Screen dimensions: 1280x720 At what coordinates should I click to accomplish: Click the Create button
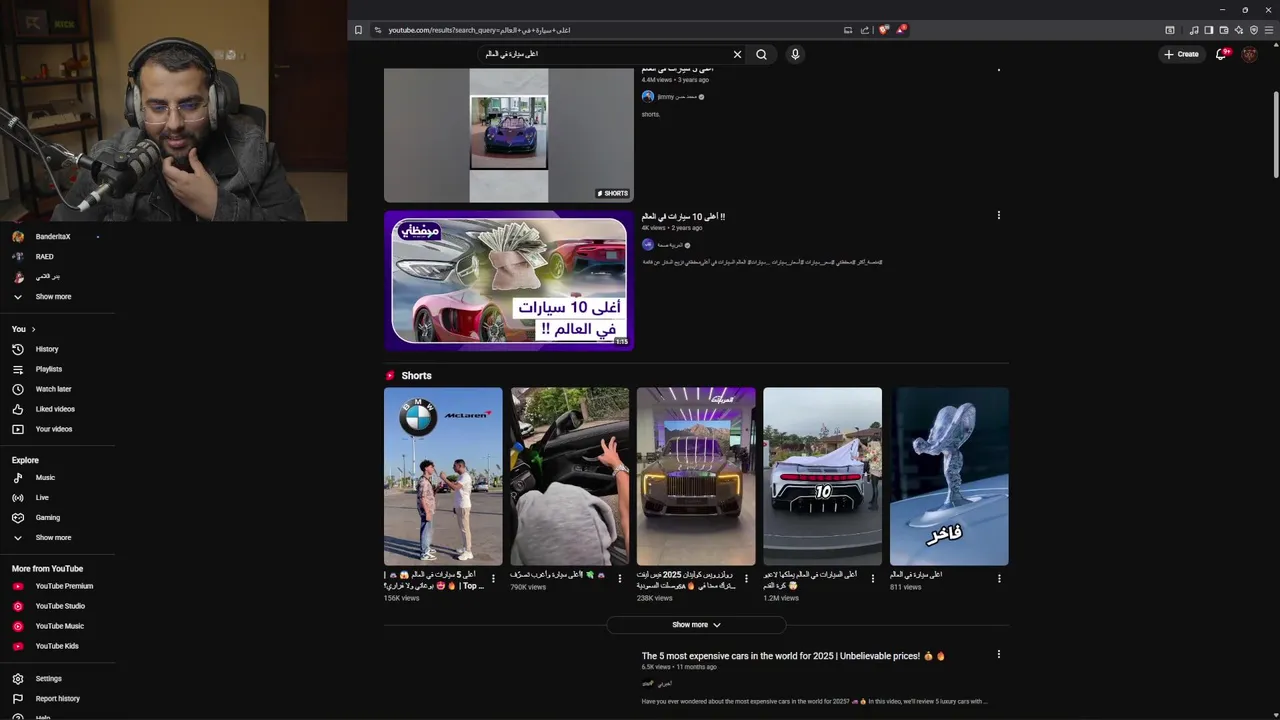pyautogui.click(x=1181, y=54)
